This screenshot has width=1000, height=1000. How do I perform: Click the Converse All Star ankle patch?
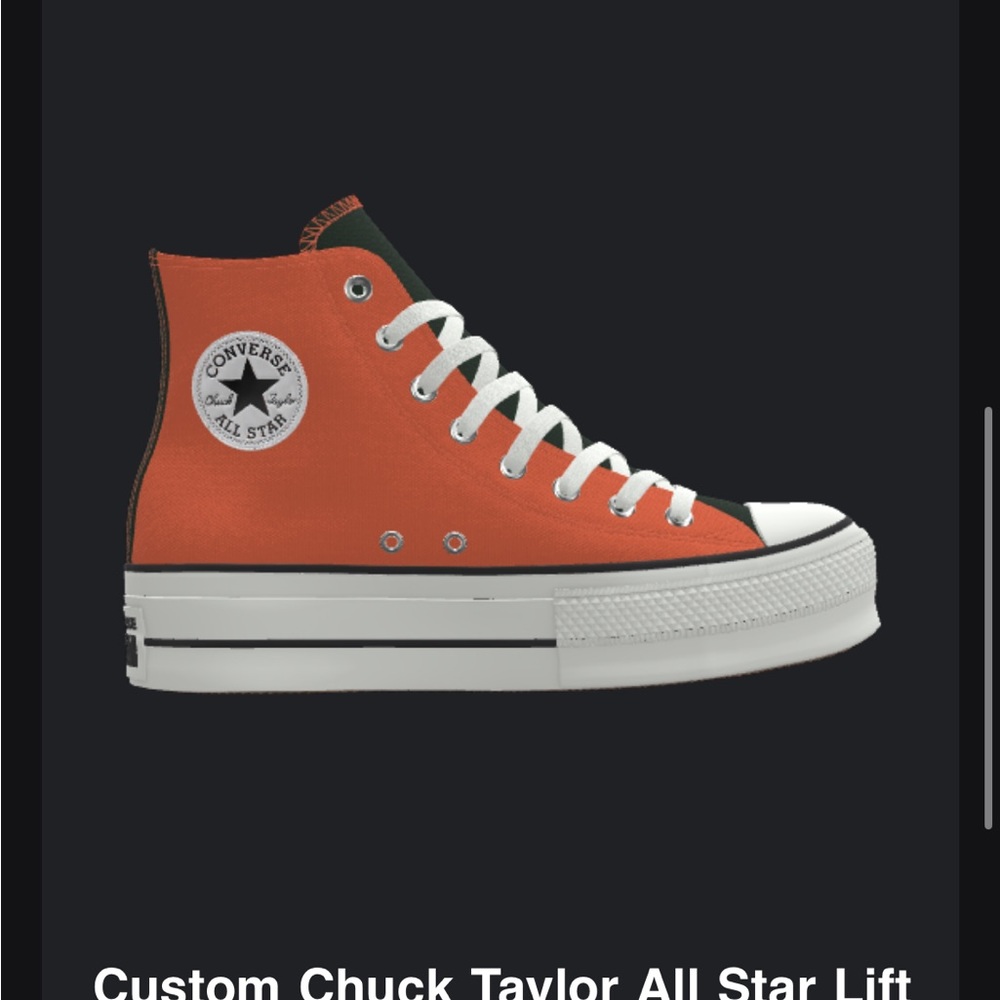(249, 390)
